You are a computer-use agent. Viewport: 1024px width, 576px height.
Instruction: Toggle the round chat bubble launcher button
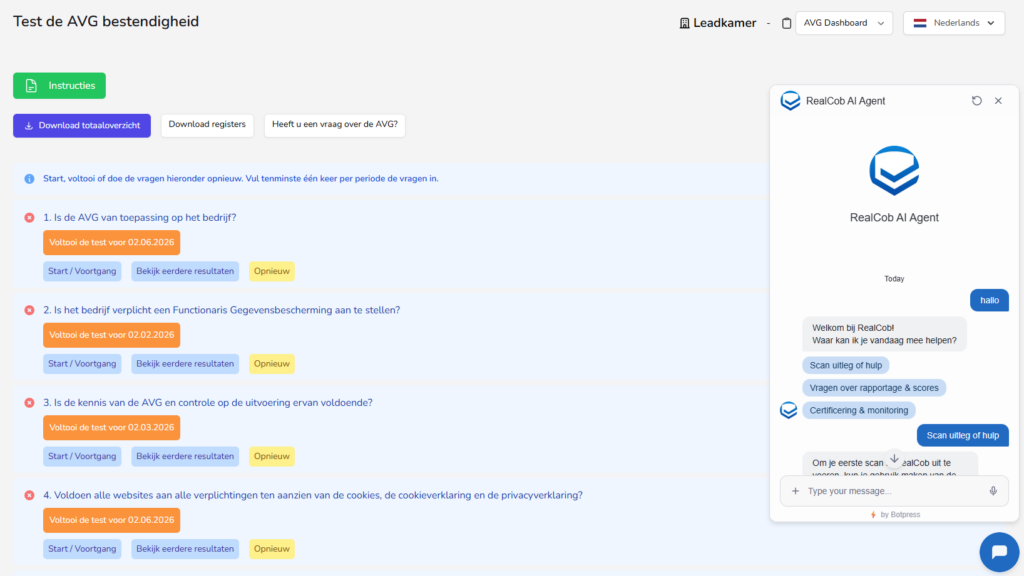point(998,551)
